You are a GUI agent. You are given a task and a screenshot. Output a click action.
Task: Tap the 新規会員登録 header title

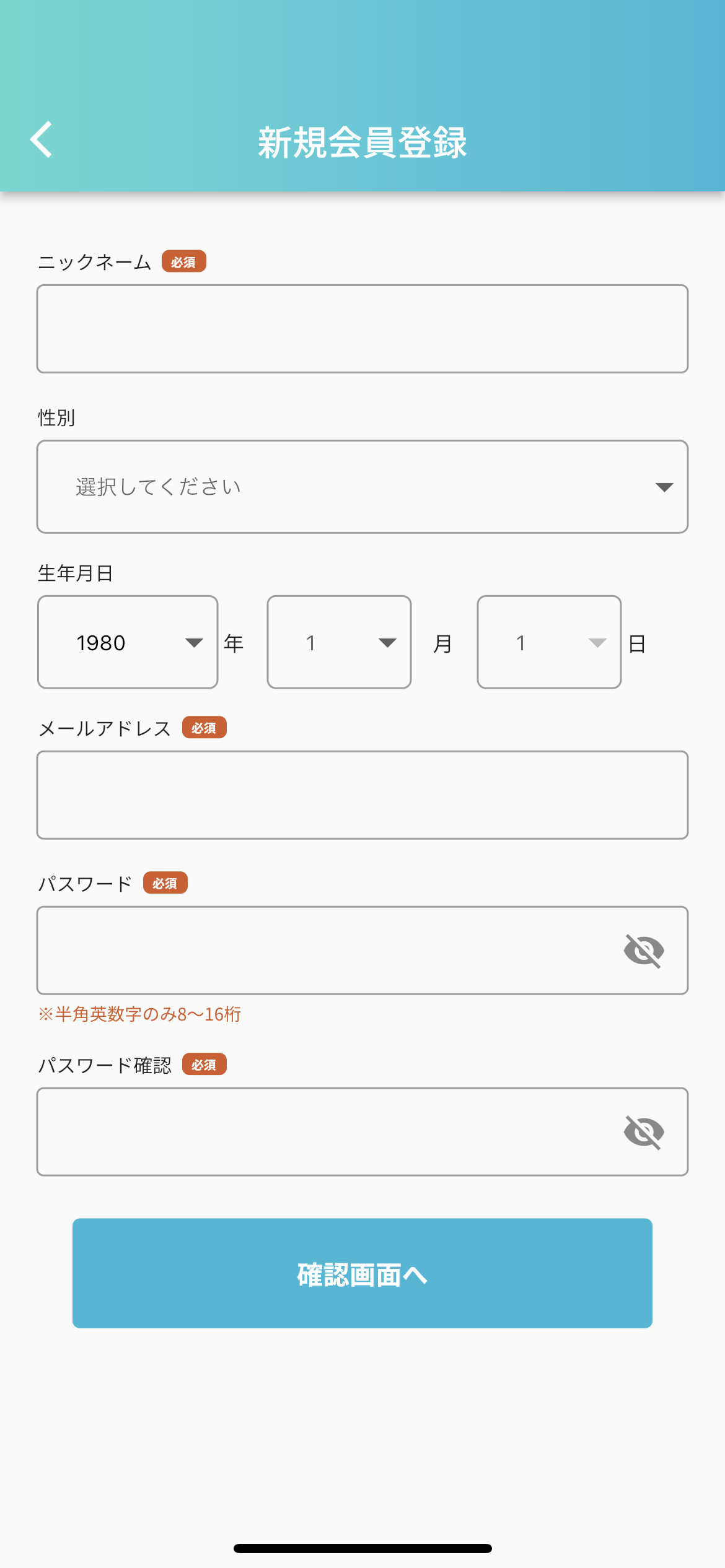pyautogui.click(x=362, y=142)
